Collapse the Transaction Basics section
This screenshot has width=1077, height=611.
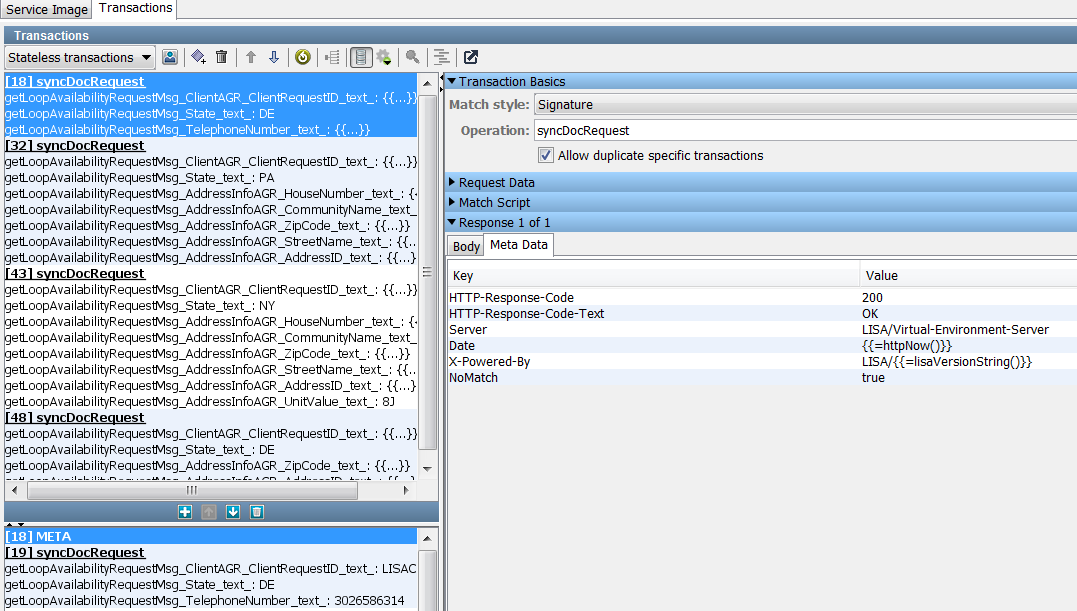[511, 82]
